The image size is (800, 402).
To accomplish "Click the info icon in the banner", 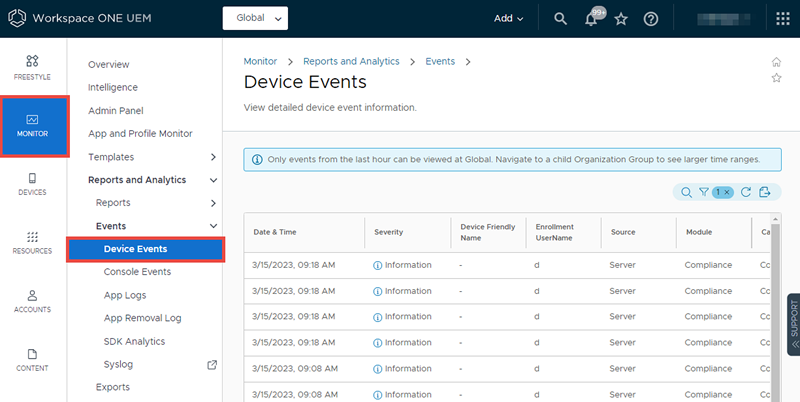I will tap(257, 160).
